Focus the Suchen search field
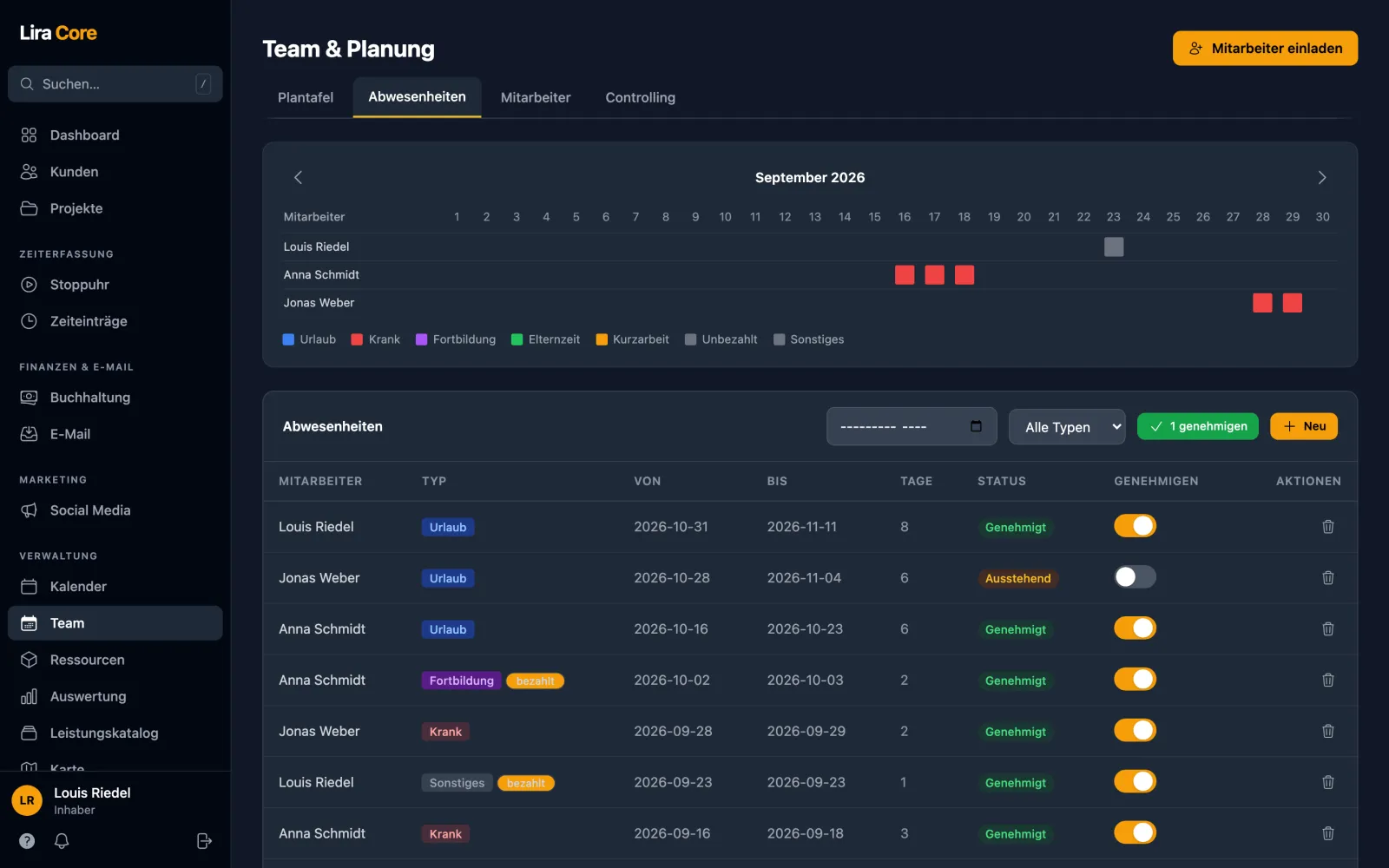 pyautogui.click(x=115, y=84)
